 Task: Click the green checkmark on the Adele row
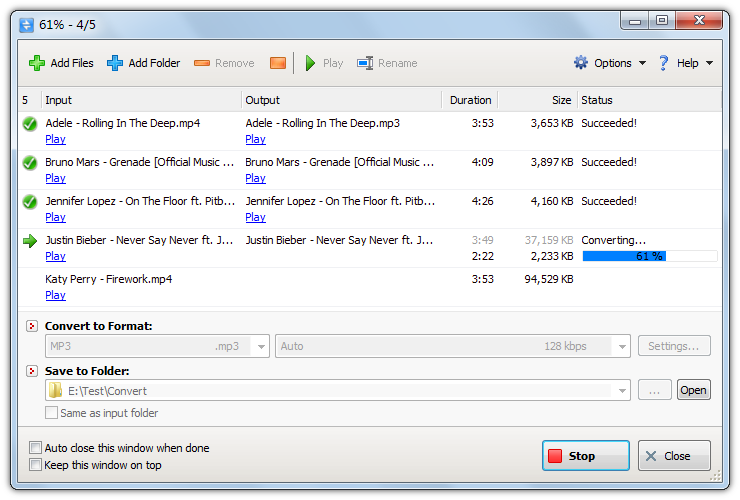pyautogui.click(x=30, y=124)
